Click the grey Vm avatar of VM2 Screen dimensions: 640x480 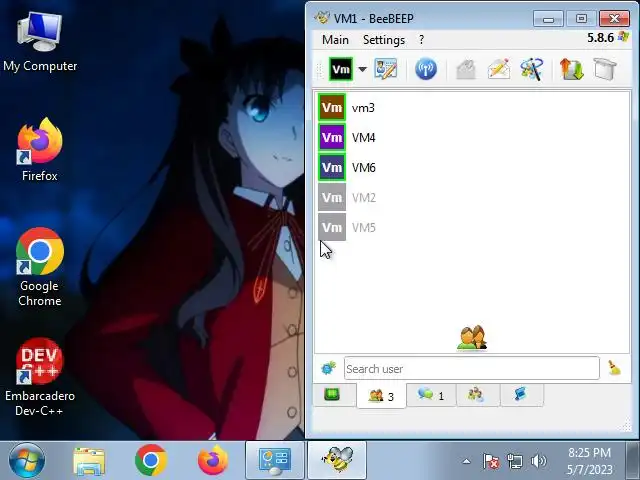[332, 198]
